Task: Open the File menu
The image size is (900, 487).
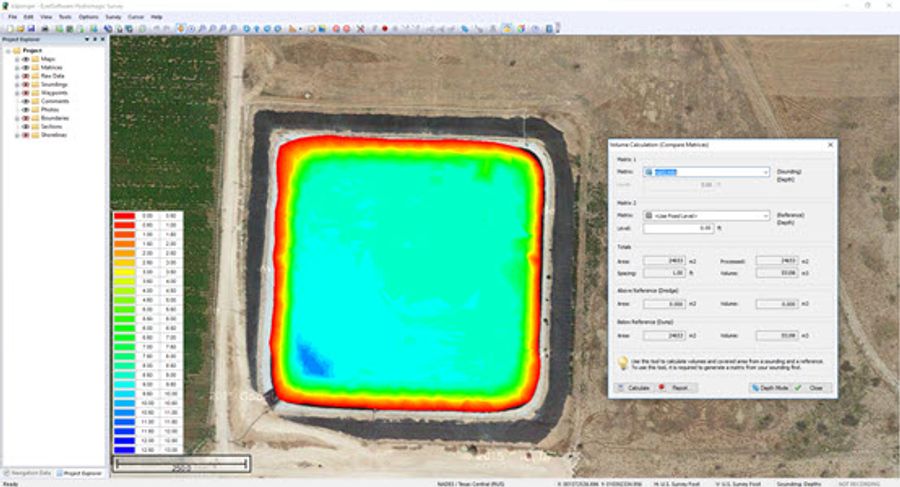Action: click(13, 17)
